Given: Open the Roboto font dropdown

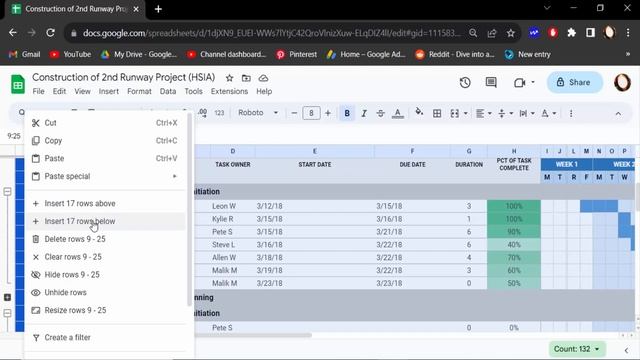Looking at the screenshot, I should click(x=258, y=113).
